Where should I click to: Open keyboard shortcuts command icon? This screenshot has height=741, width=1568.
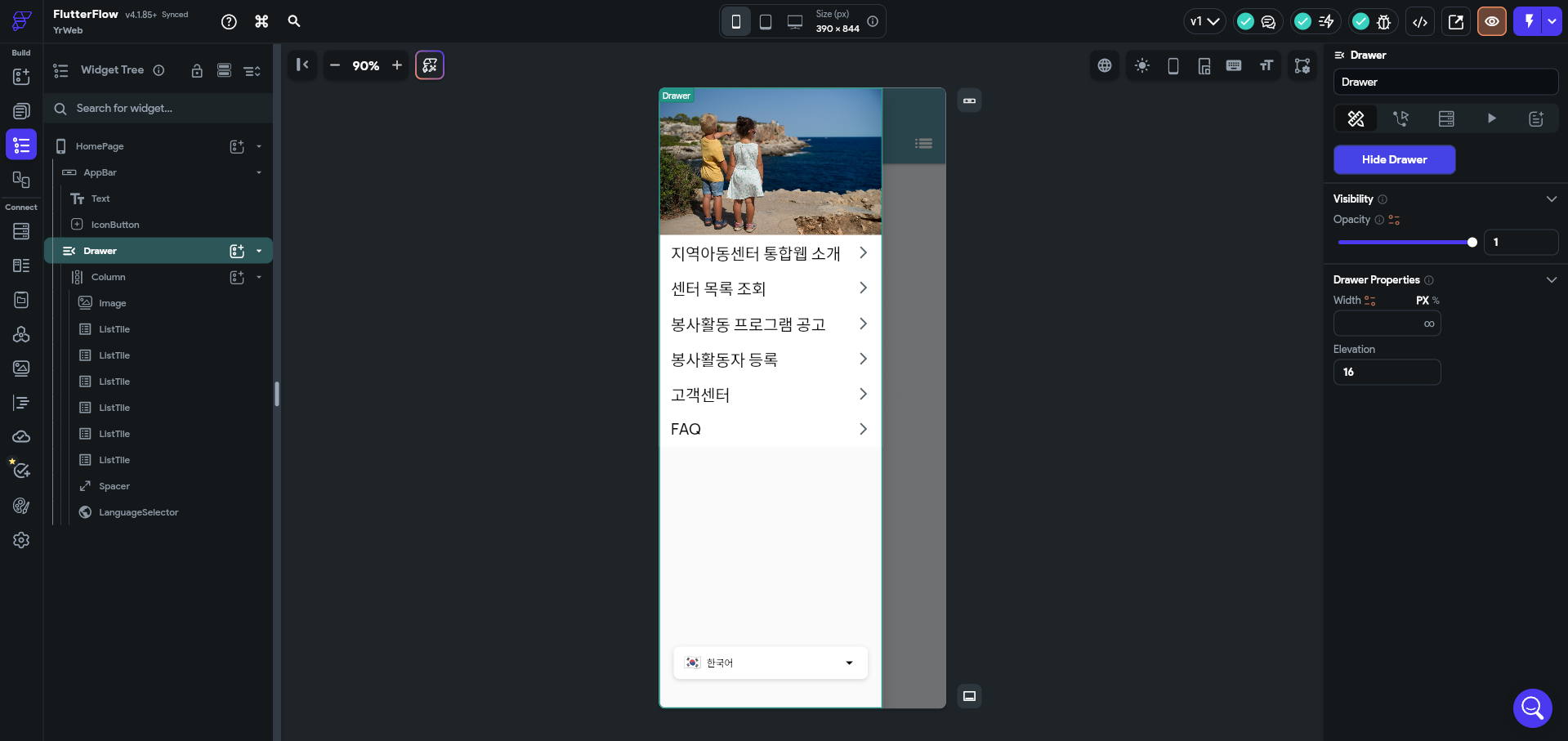[261, 22]
